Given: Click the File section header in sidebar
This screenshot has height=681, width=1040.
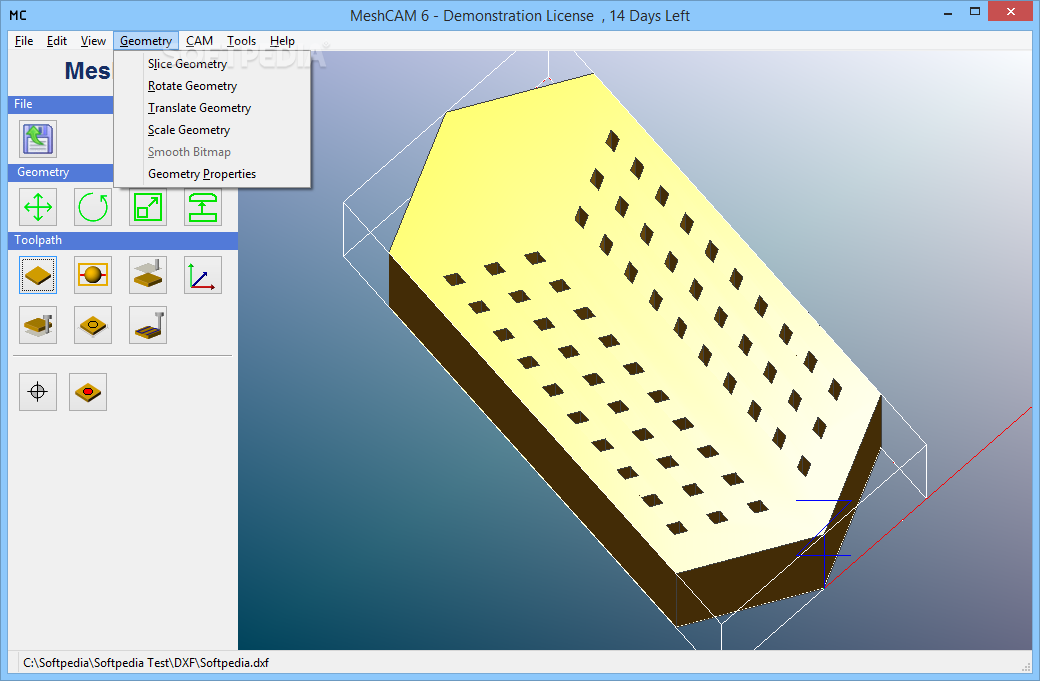Looking at the screenshot, I should tap(61, 104).
